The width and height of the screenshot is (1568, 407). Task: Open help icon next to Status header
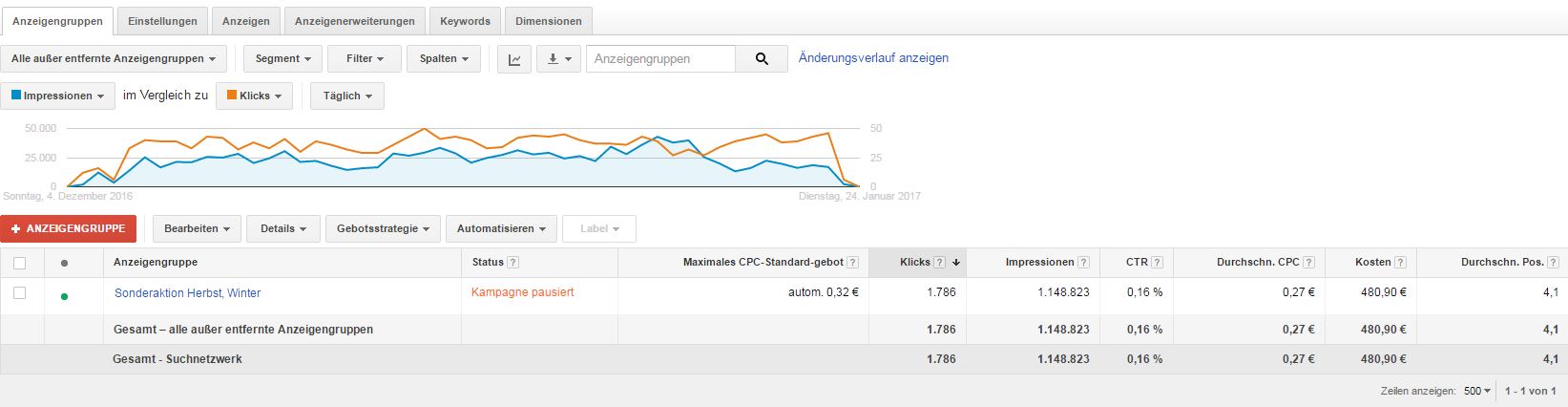pyautogui.click(x=512, y=263)
